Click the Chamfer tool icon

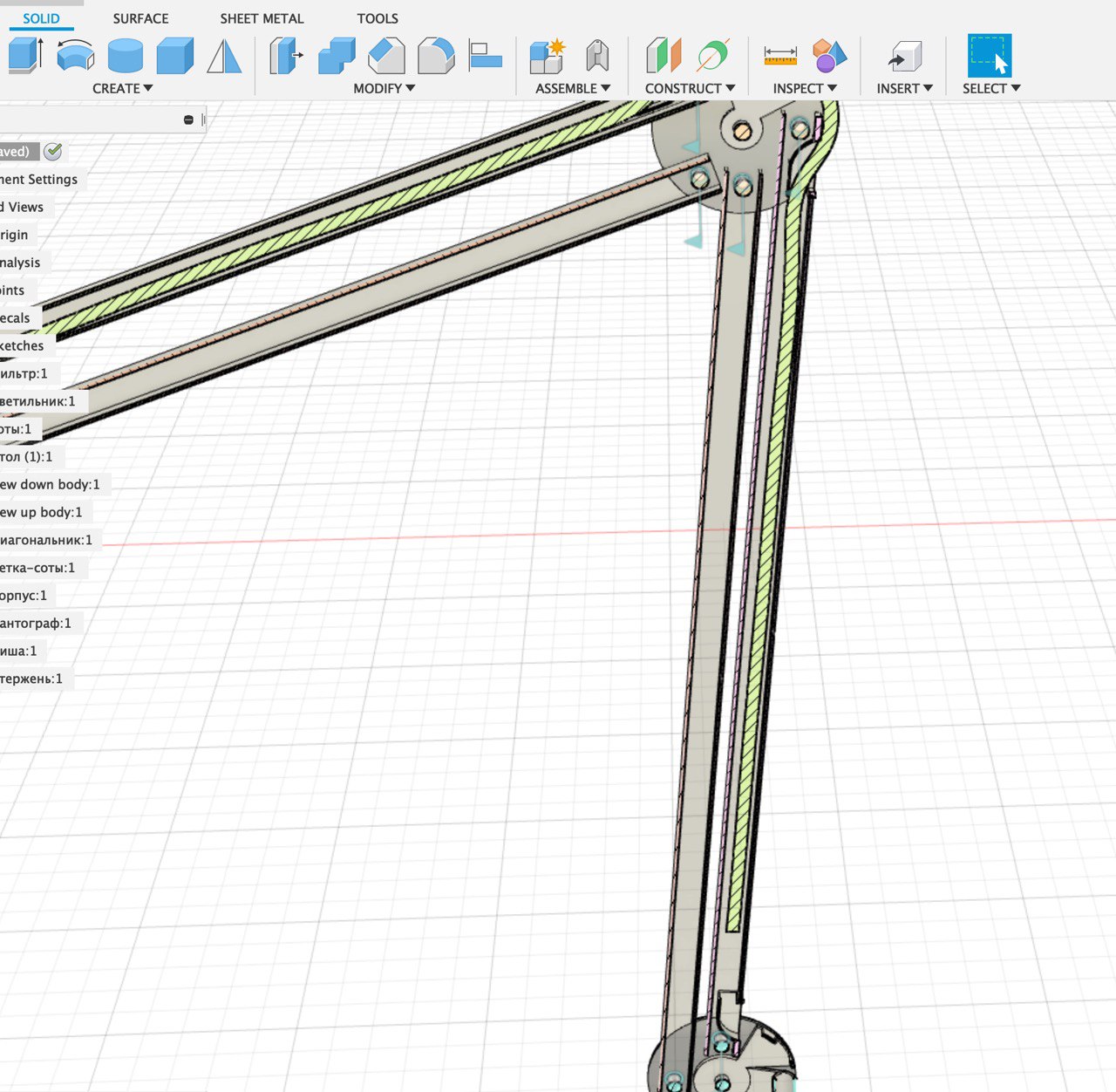point(386,56)
